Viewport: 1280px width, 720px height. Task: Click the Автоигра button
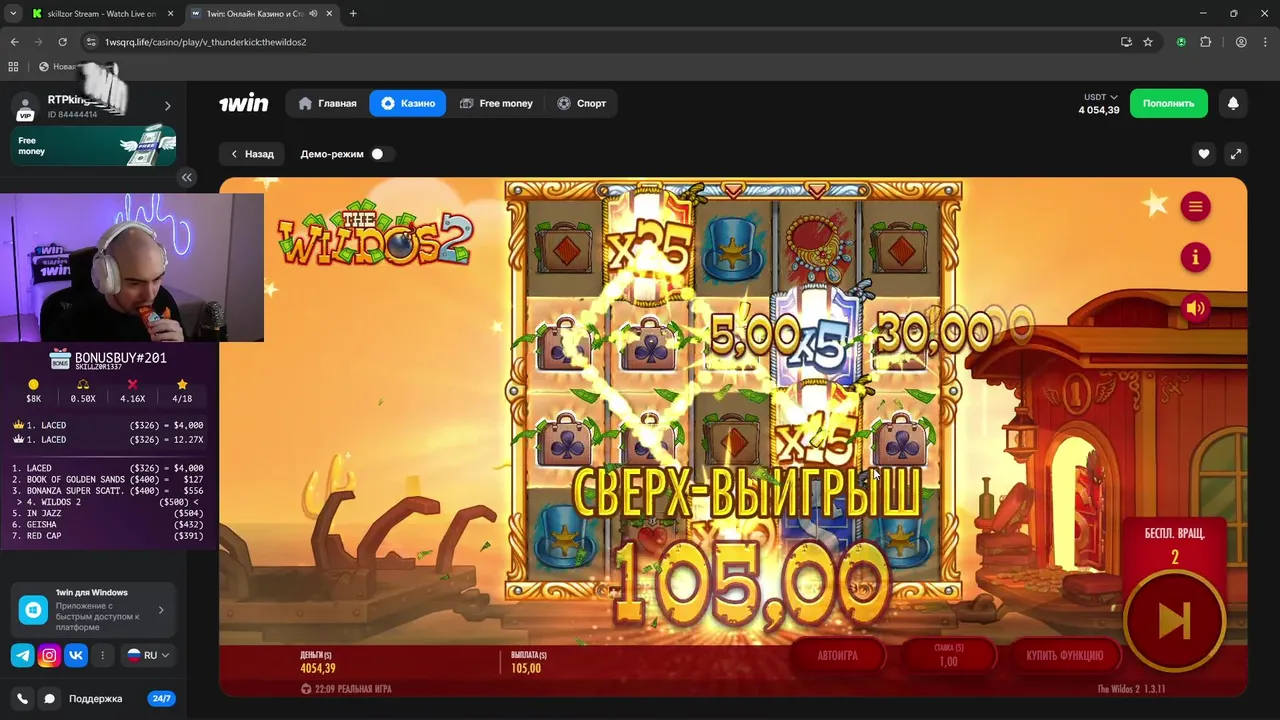coord(838,655)
